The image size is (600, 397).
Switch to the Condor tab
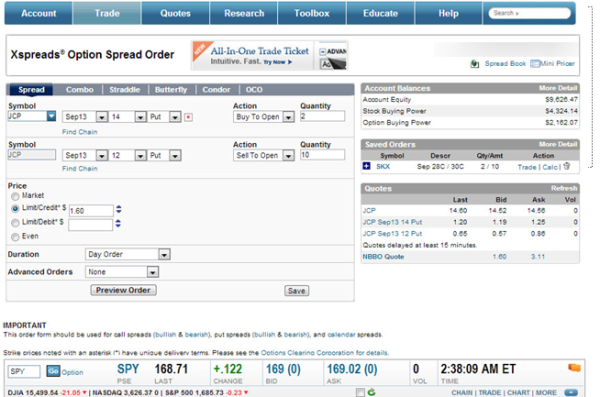click(x=216, y=90)
